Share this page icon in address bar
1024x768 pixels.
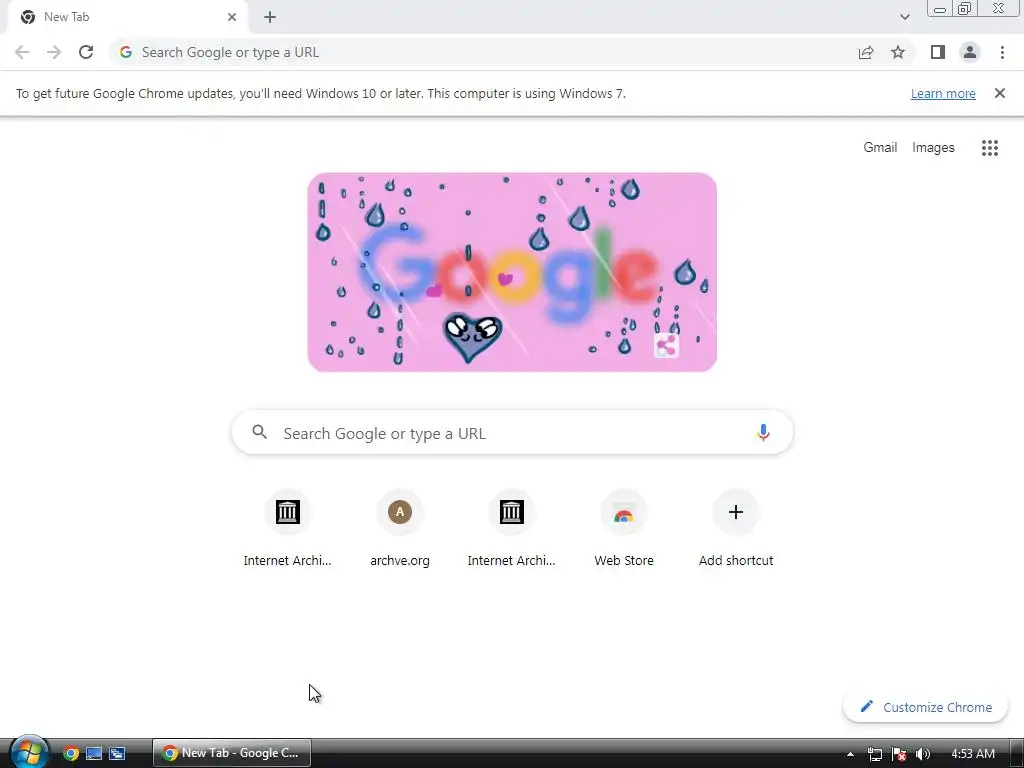coord(866,52)
